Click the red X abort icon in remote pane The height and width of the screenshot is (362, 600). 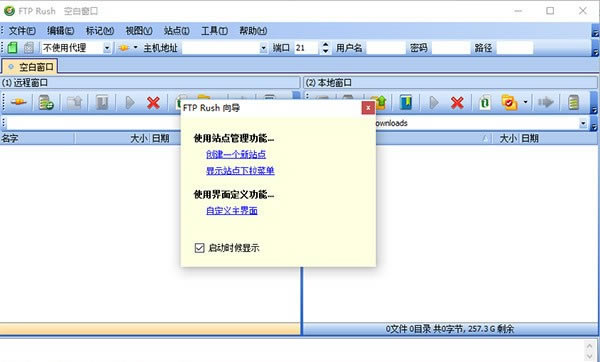[153, 102]
